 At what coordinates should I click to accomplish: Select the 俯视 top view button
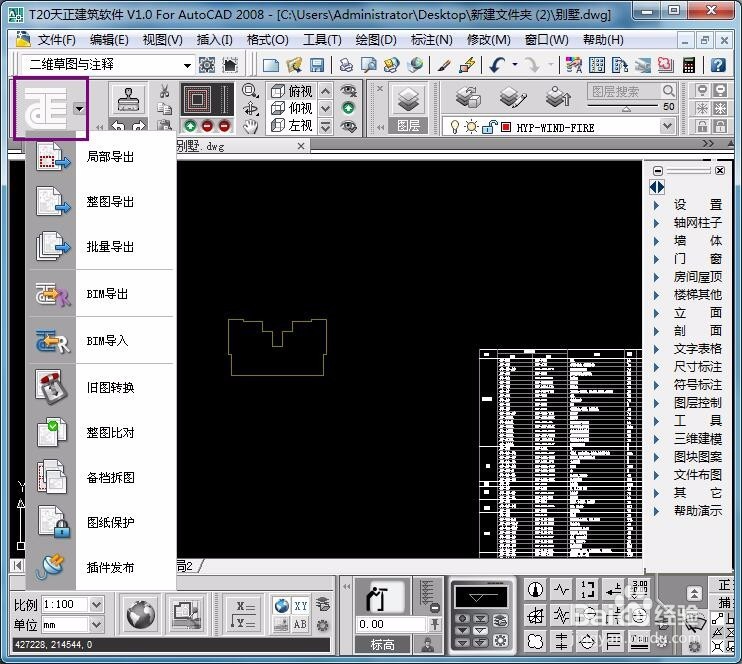click(x=292, y=91)
